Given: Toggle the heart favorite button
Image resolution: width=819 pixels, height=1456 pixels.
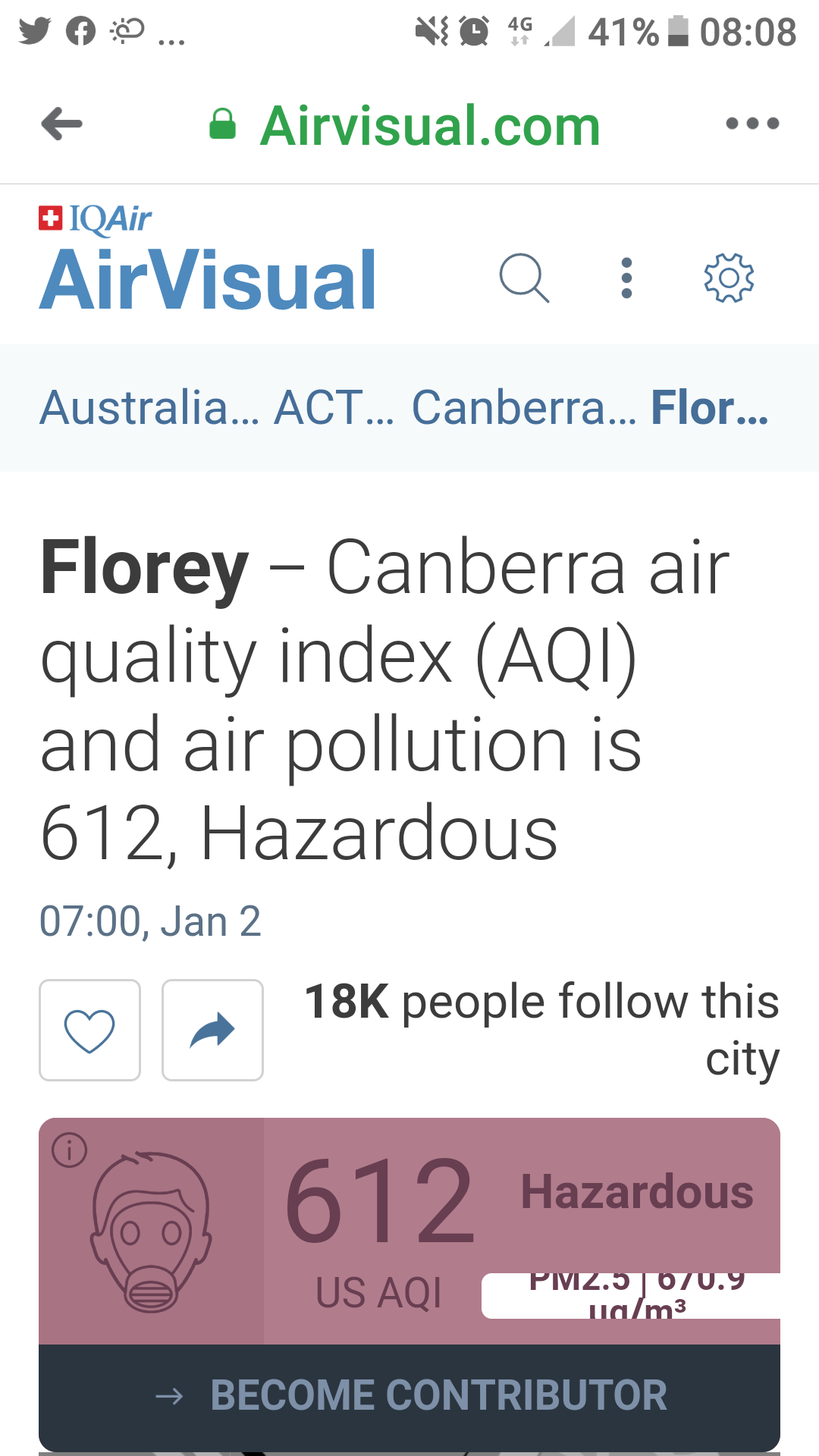Looking at the screenshot, I should point(89,1030).
